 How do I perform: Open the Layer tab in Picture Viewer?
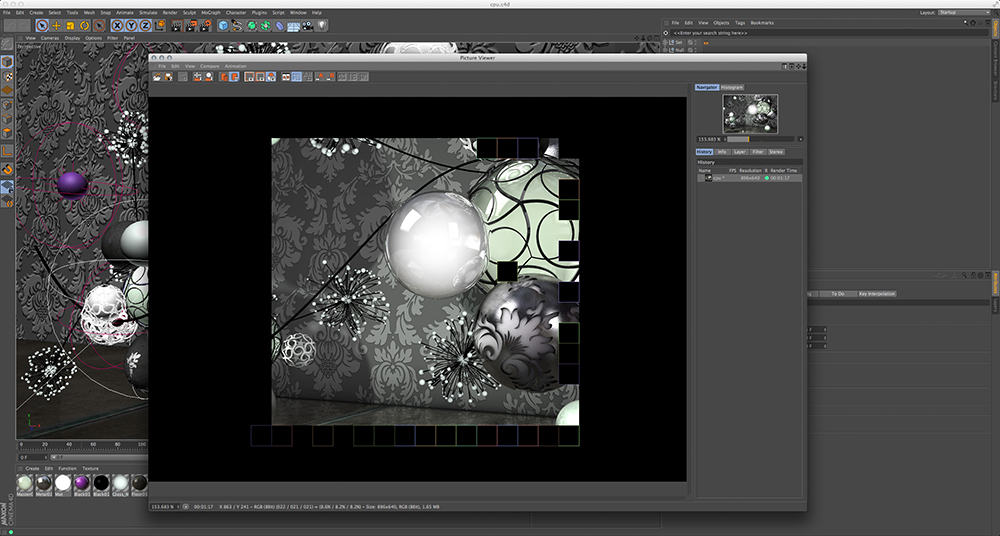739,151
